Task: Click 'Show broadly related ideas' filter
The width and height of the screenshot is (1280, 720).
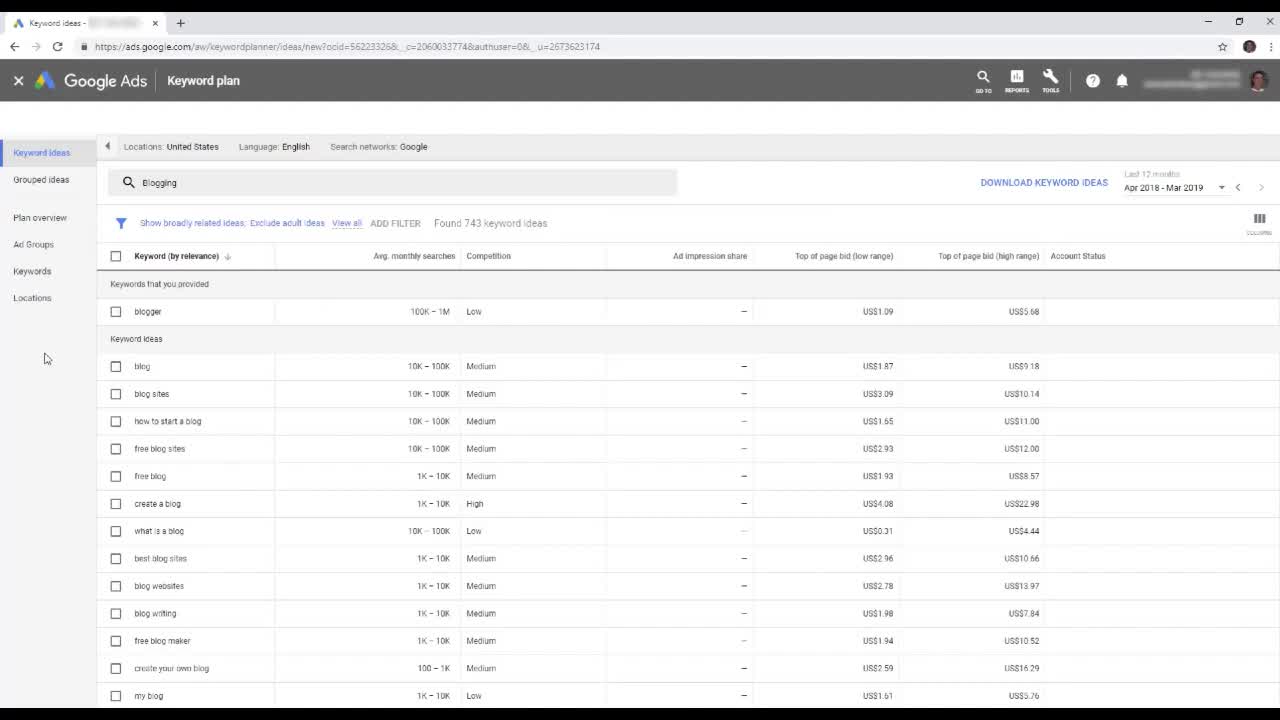Action: 193,223
